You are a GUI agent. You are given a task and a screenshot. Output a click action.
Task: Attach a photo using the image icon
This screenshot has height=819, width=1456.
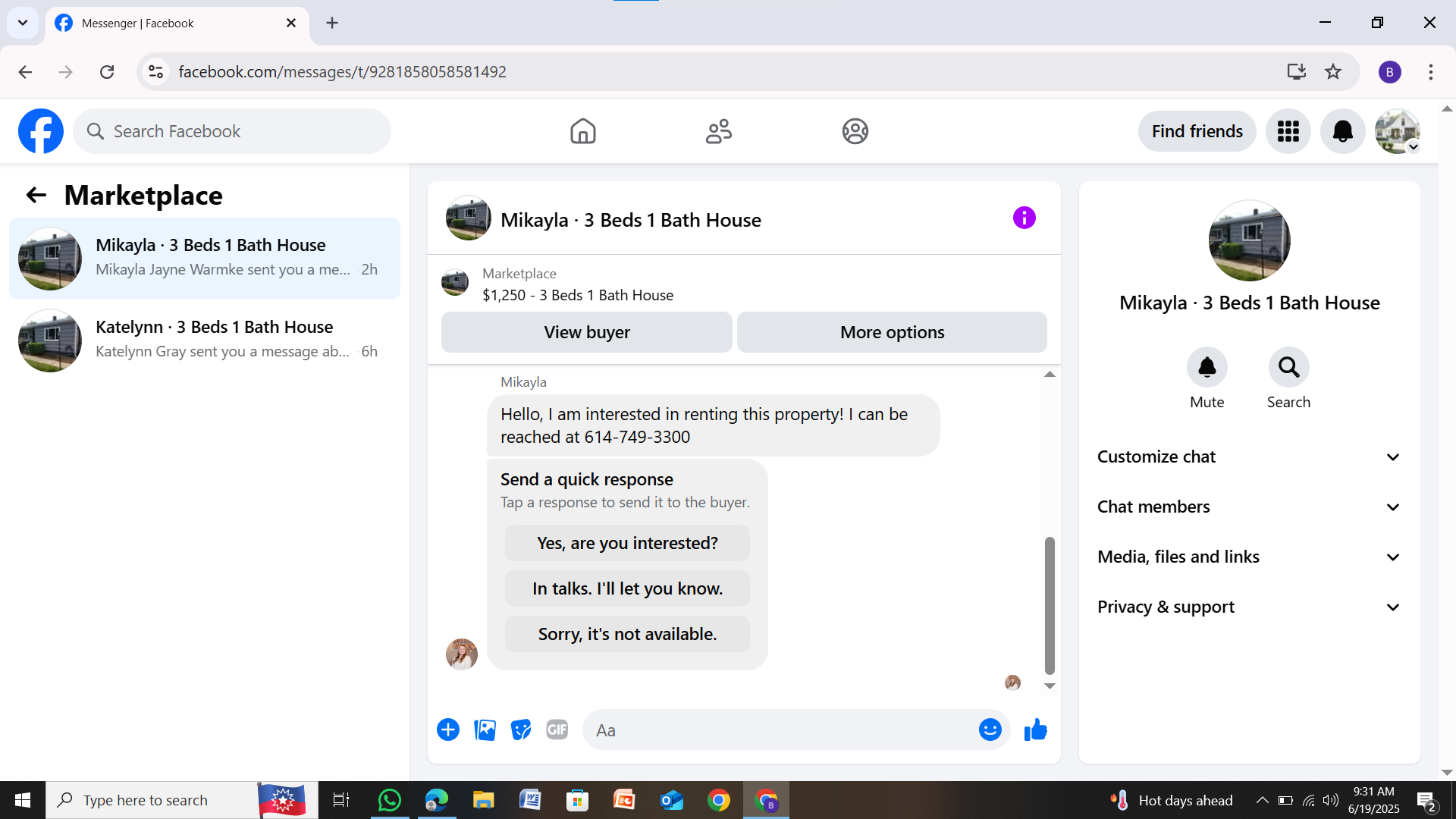(x=485, y=730)
